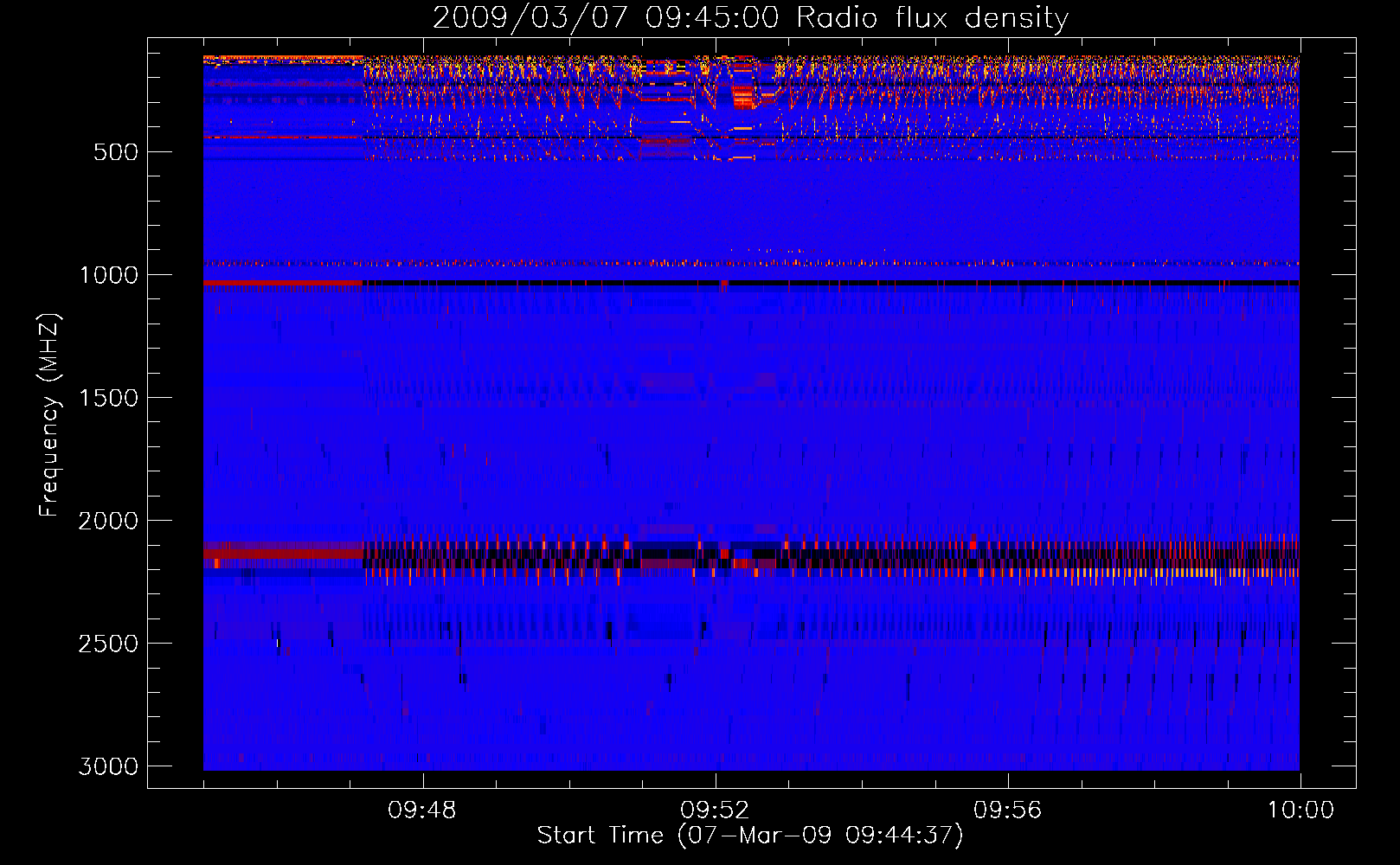Select the 1500 frequency tick label
This screenshot has height=865, width=1400.
pos(108,398)
